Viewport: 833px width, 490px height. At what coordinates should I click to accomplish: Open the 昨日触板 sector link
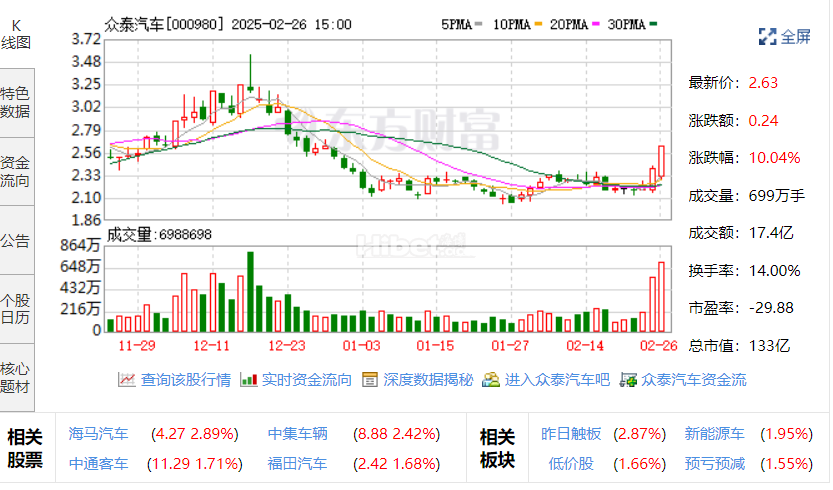click(x=571, y=434)
